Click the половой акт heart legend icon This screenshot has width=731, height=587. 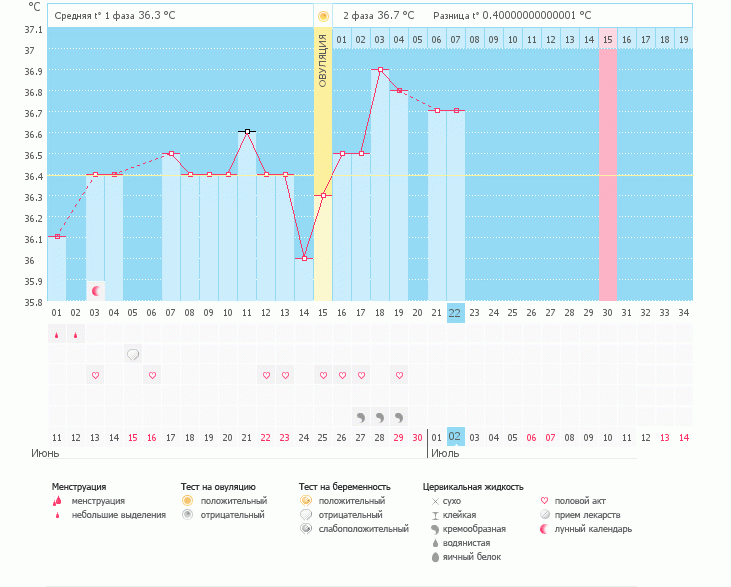pyautogui.click(x=544, y=500)
